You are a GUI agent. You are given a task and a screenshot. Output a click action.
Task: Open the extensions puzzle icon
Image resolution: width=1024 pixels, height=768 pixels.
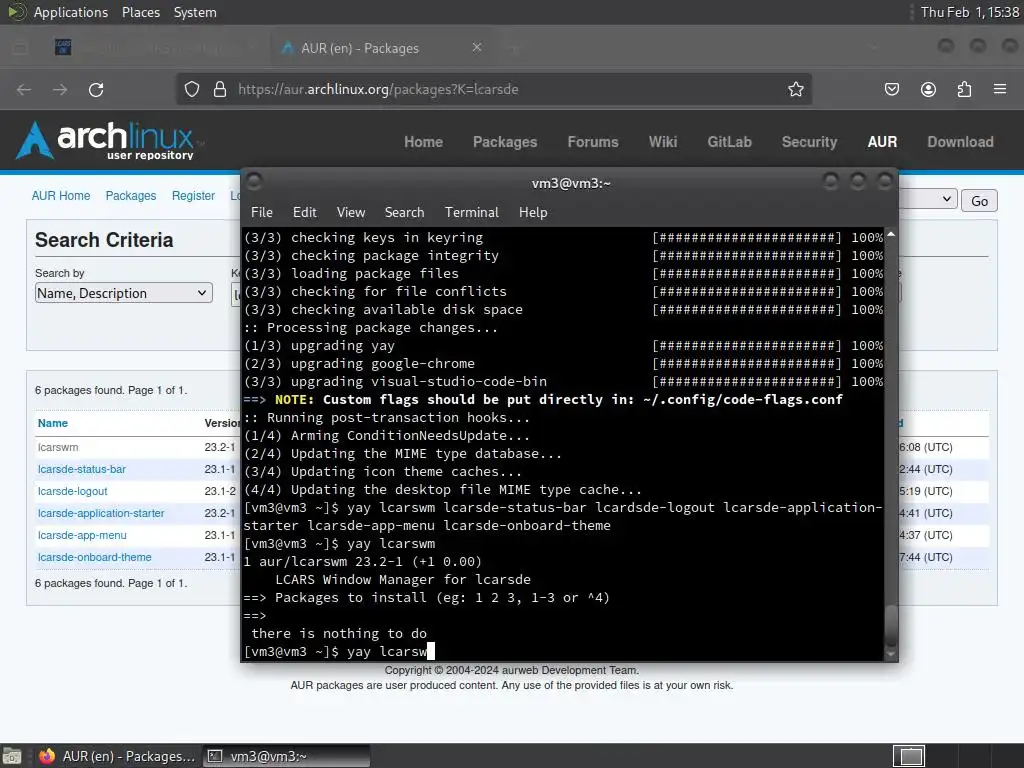(964, 89)
